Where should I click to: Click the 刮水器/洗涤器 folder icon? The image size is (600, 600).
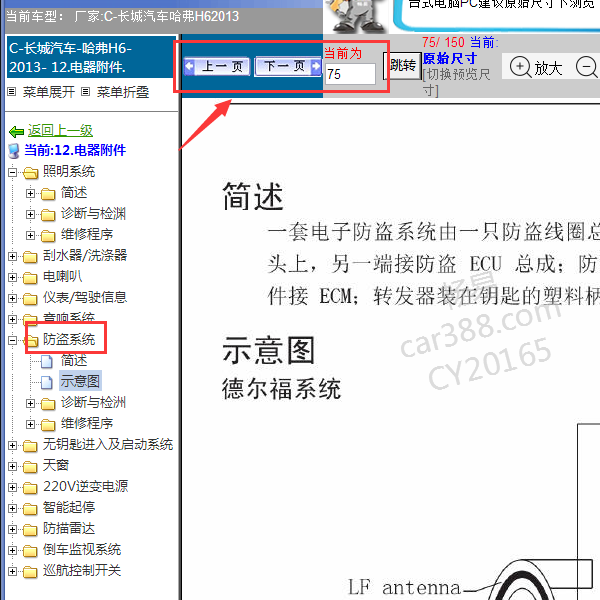(x=30, y=257)
